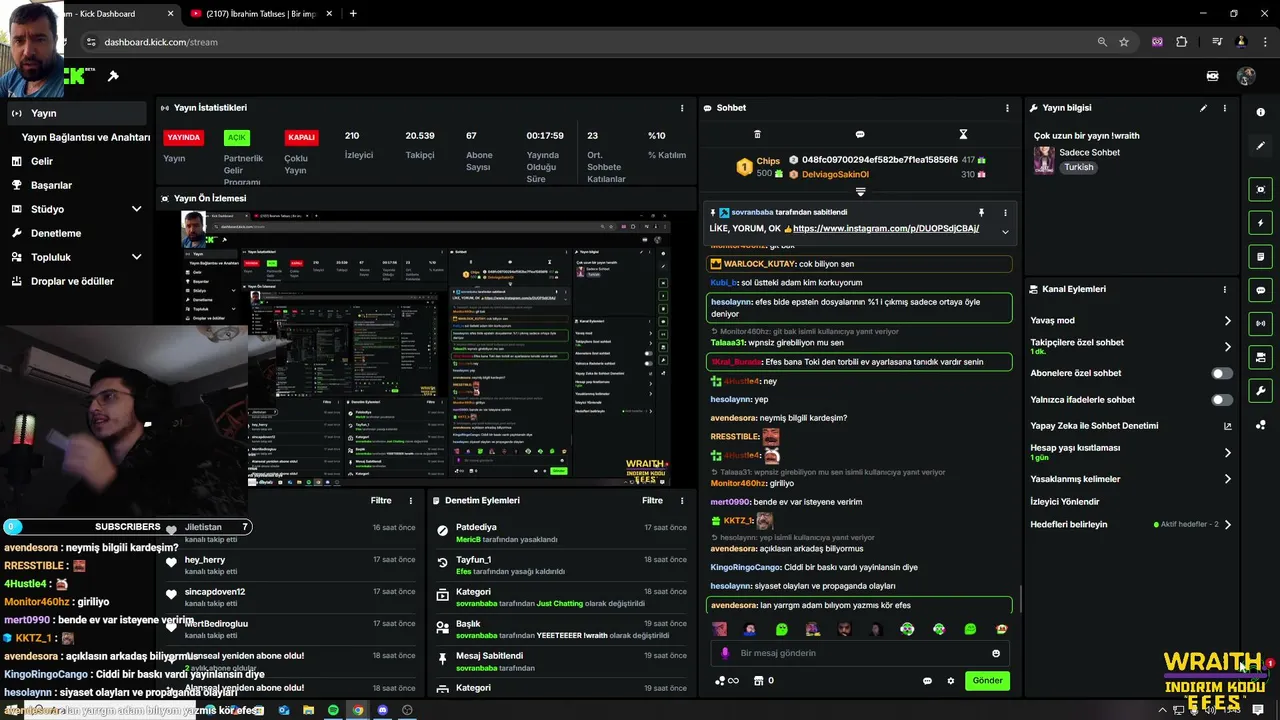Open the hourglass timeout icon in chat
Image resolution: width=1280 pixels, height=720 pixels.
[x=963, y=134]
